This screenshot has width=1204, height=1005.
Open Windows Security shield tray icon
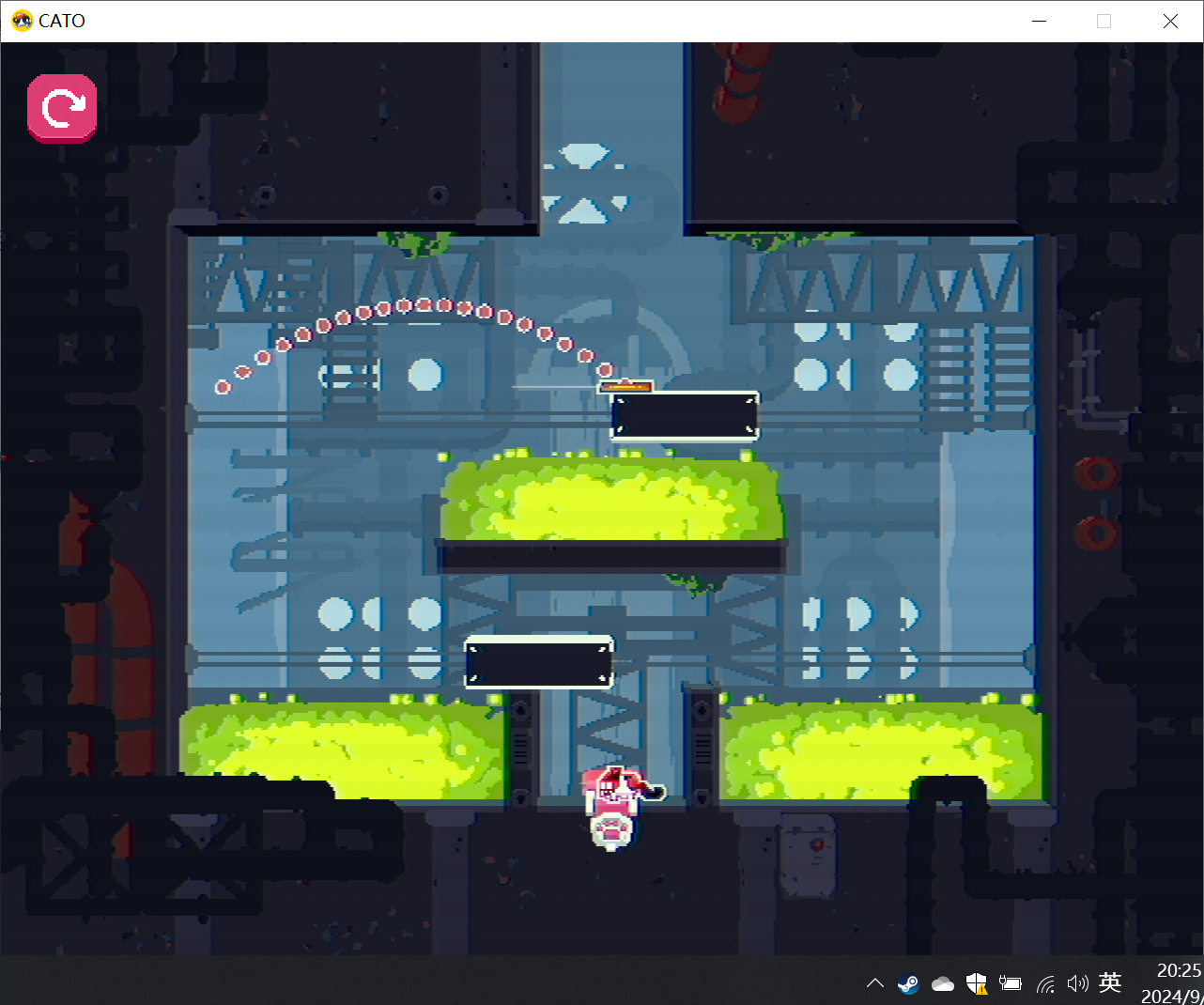[977, 983]
